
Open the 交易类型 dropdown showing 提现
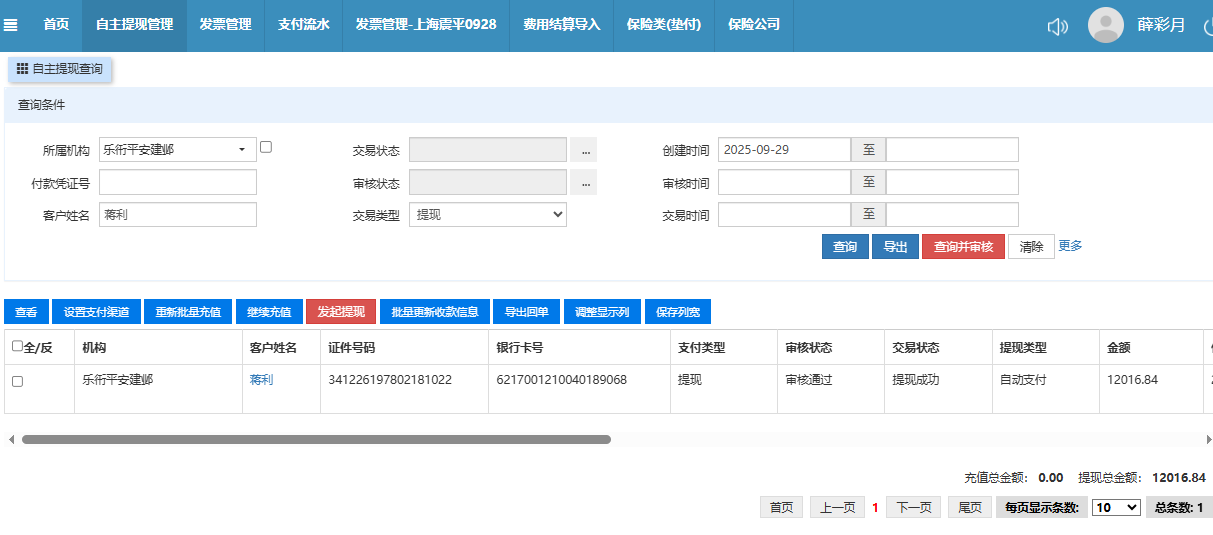tap(487, 215)
